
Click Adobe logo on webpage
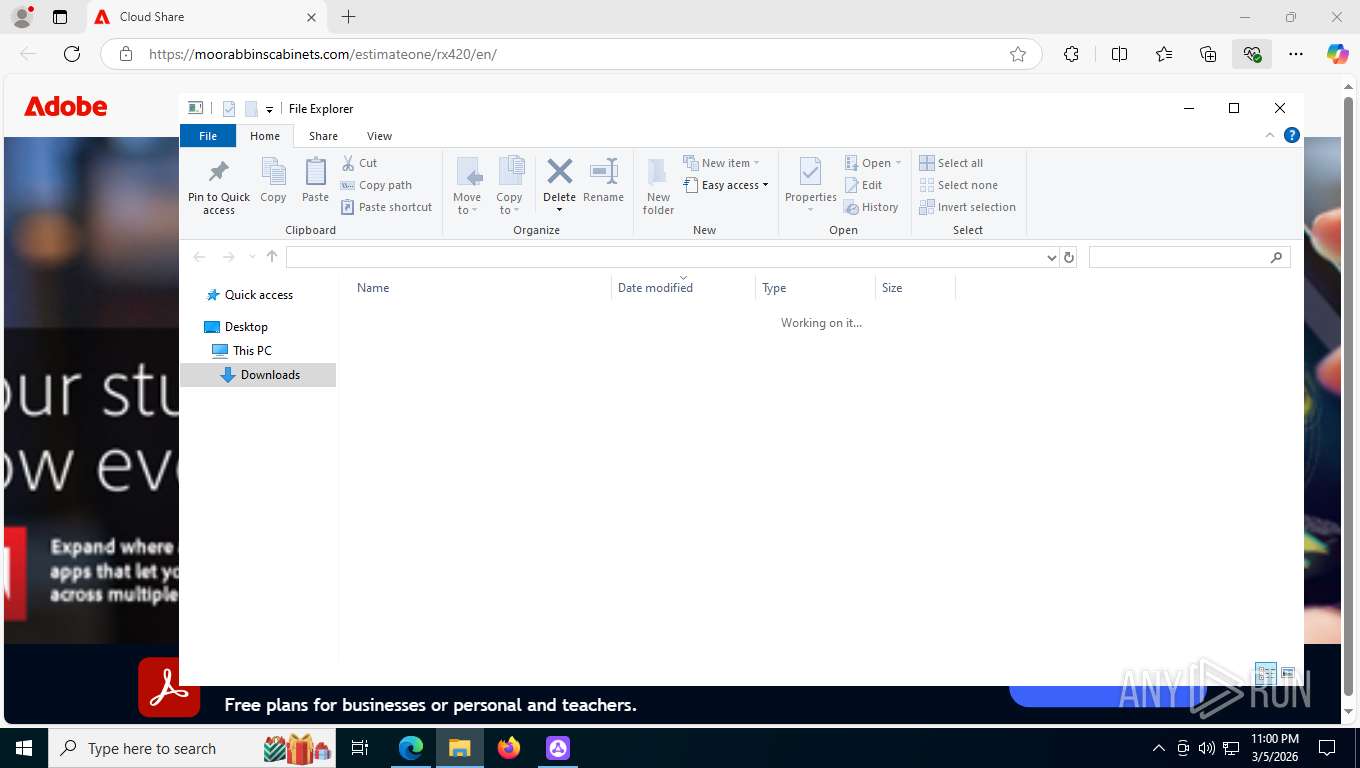[66, 106]
